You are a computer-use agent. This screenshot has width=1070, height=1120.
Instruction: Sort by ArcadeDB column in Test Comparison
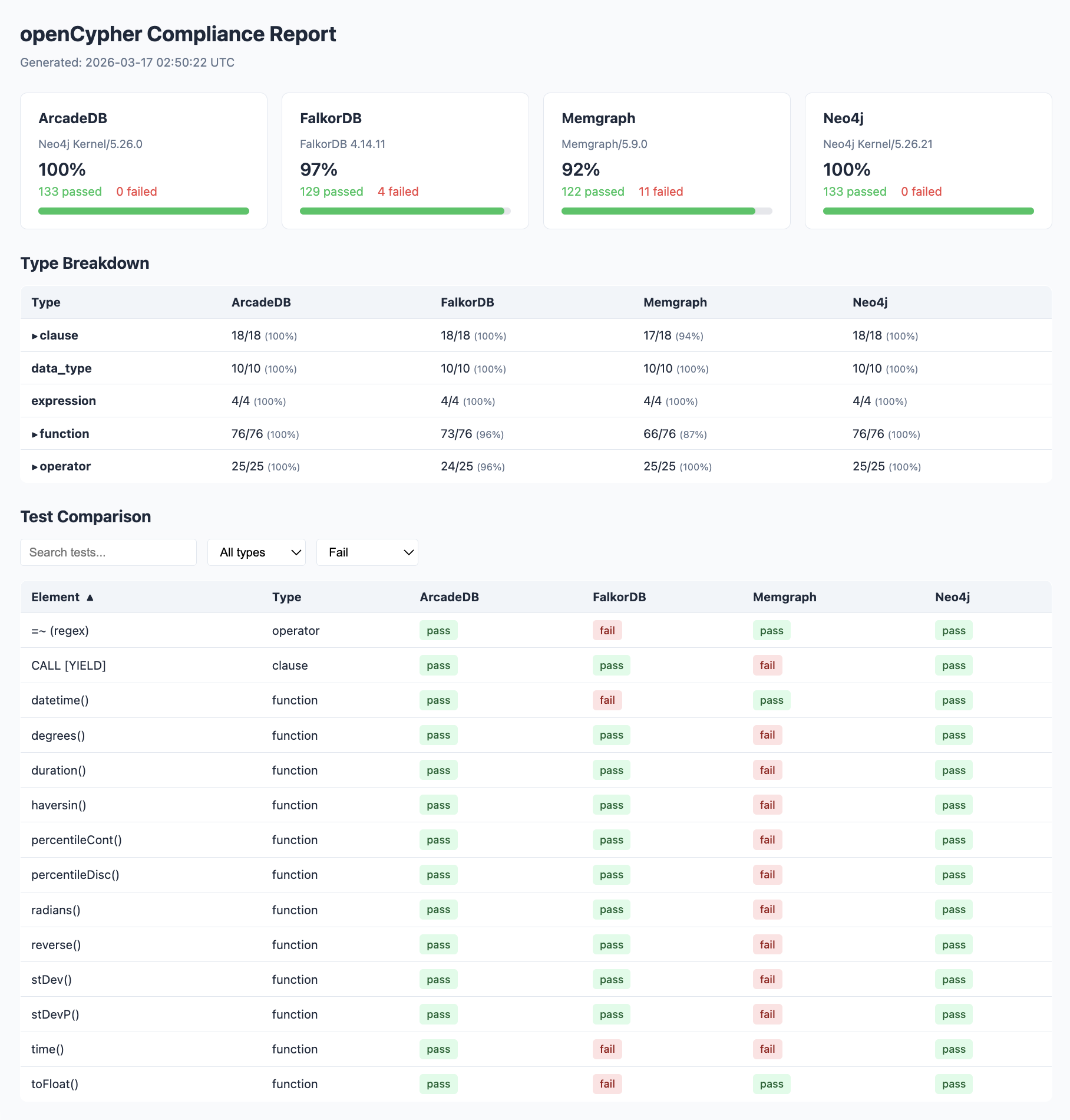click(x=449, y=597)
